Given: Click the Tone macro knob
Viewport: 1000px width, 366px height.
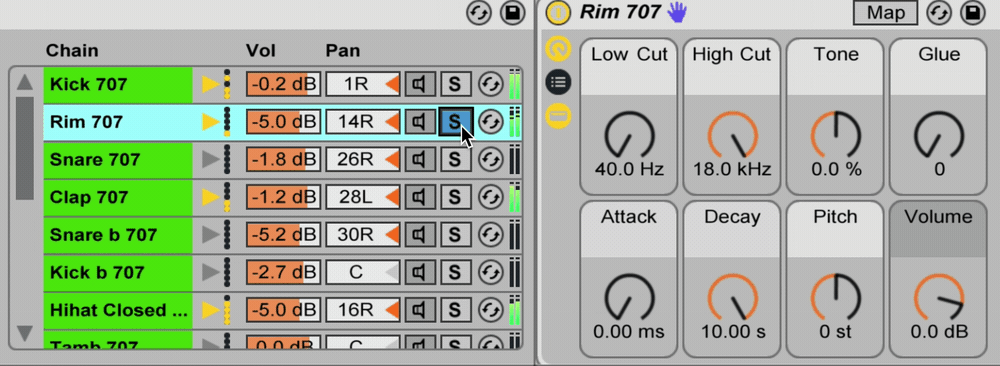Looking at the screenshot, I should (x=835, y=135).
